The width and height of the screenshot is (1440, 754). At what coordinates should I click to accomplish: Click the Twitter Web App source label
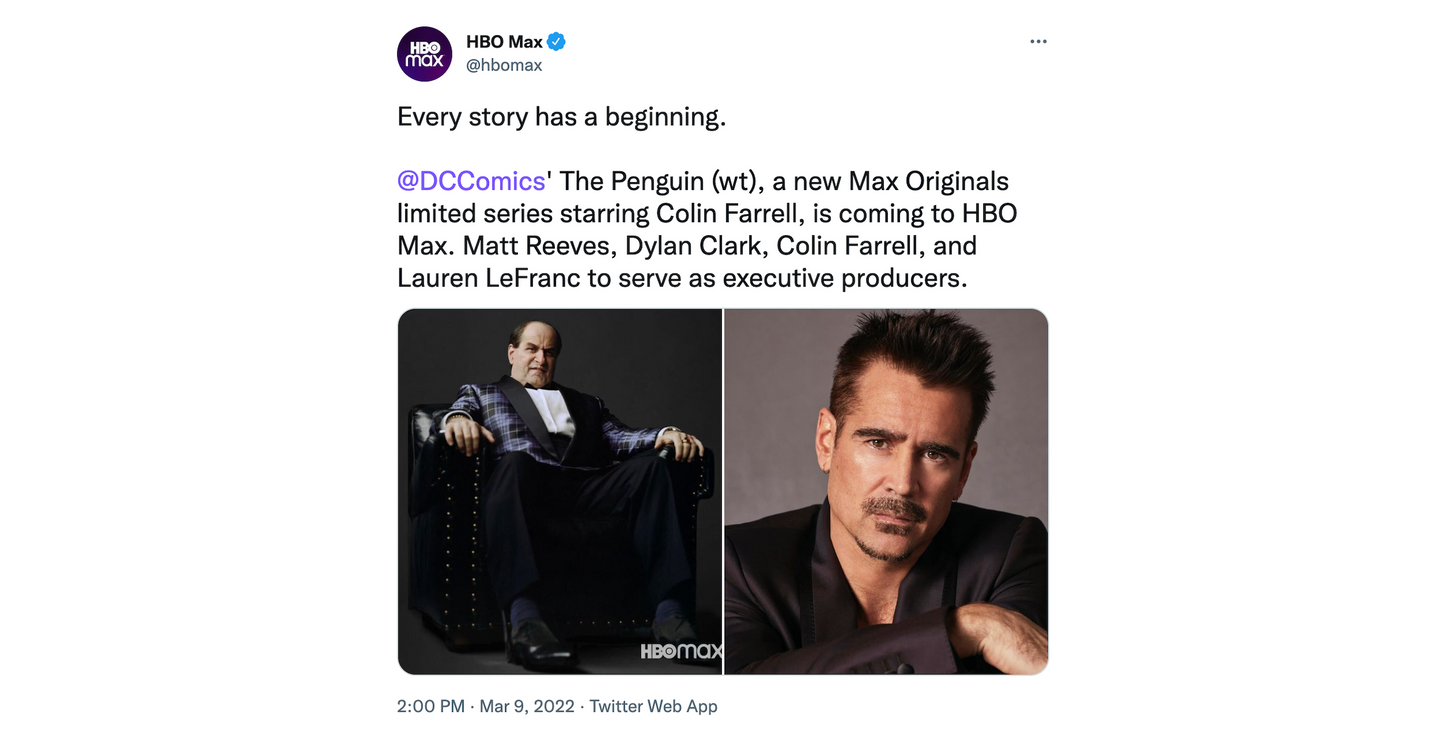(x=653, y=706)
